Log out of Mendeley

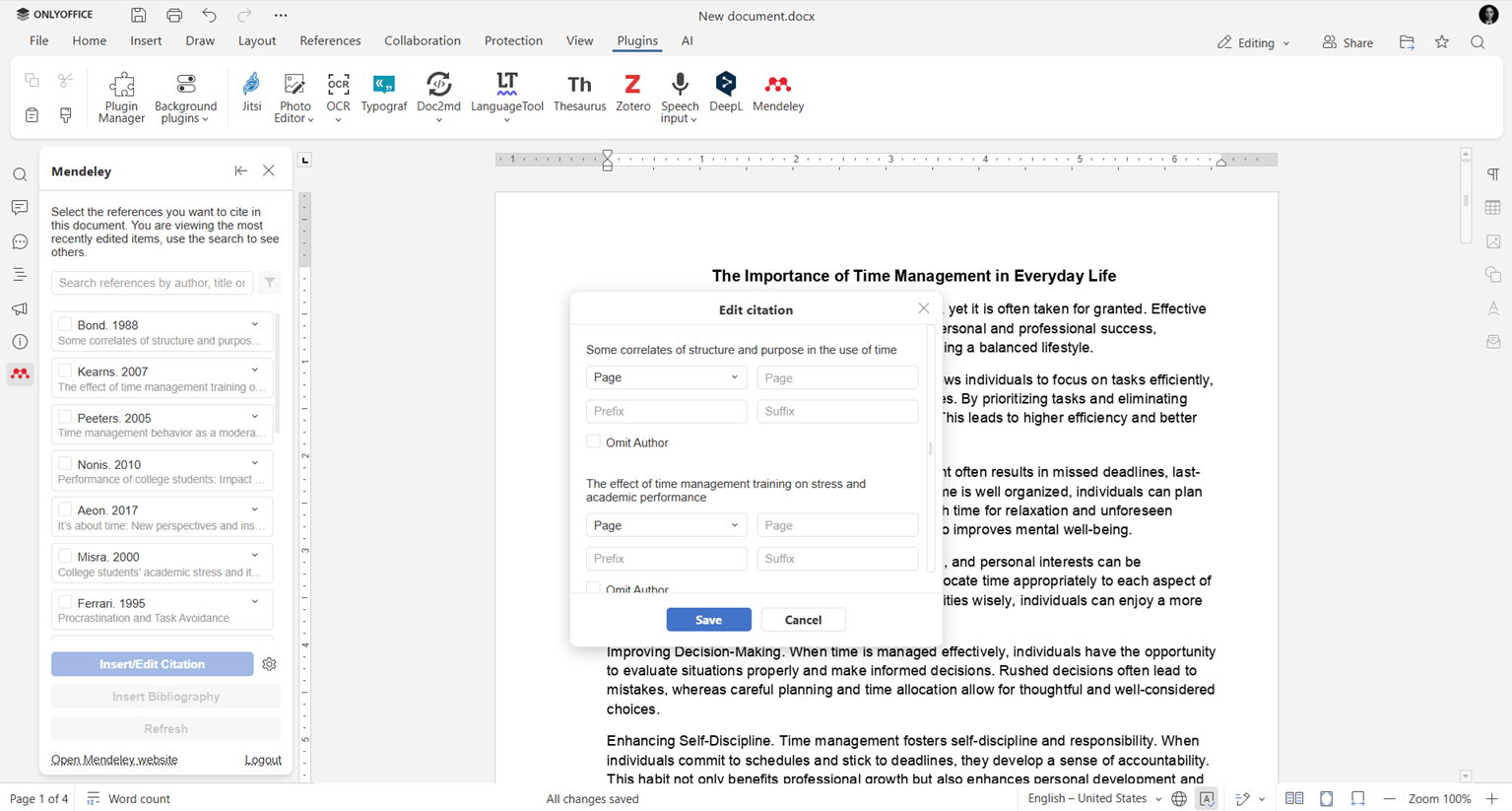[263, 760]
